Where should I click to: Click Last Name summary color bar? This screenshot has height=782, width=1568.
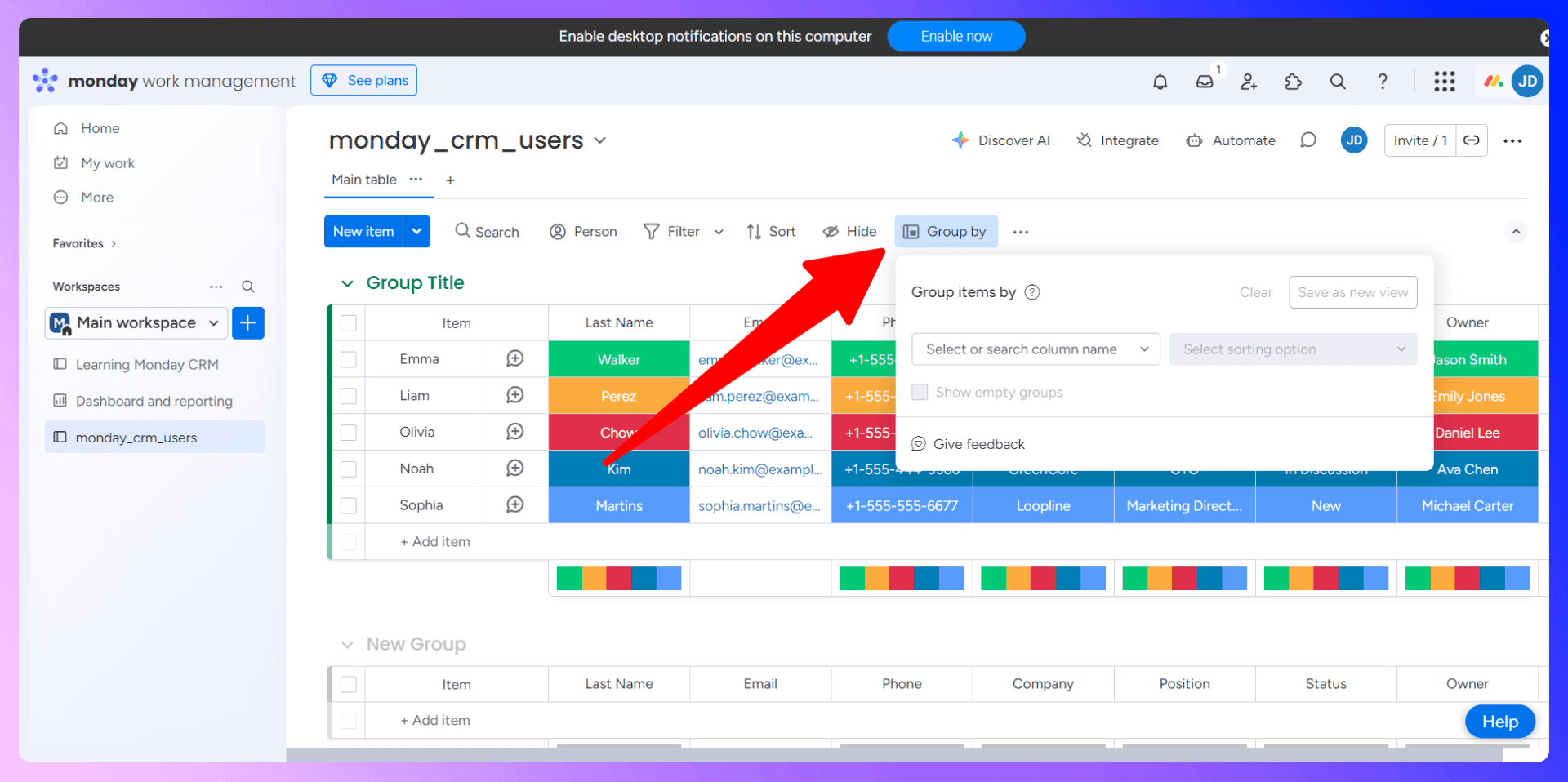pyautogui.click(x=619, y=578)
